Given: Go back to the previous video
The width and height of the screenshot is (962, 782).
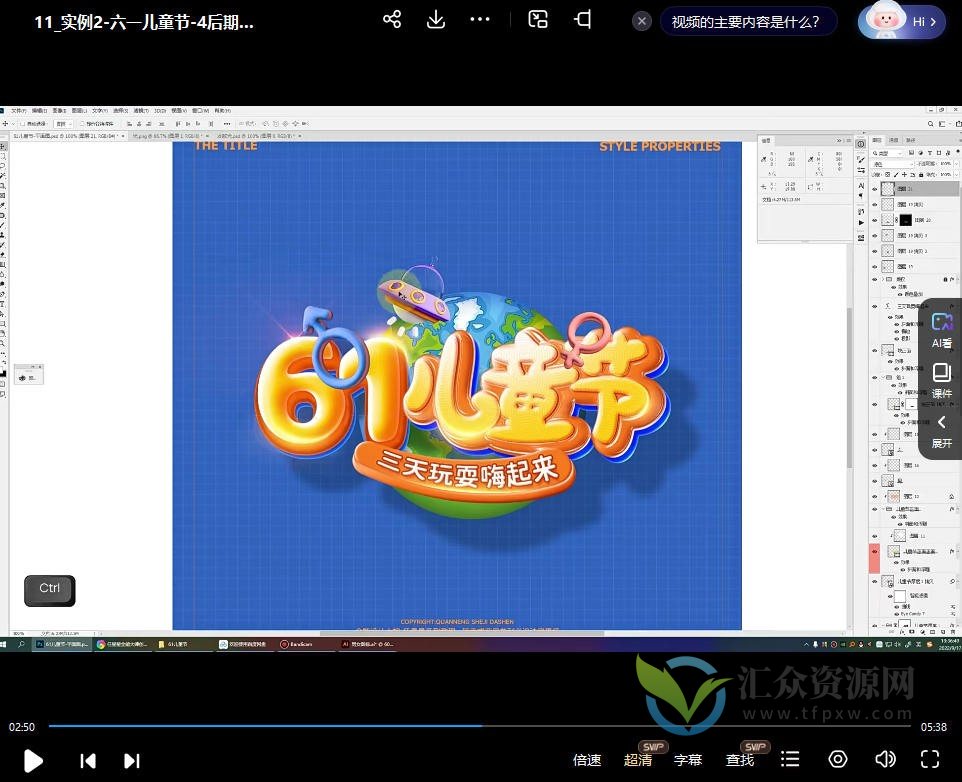Looking at the screenshot, I should pos(88,760).
